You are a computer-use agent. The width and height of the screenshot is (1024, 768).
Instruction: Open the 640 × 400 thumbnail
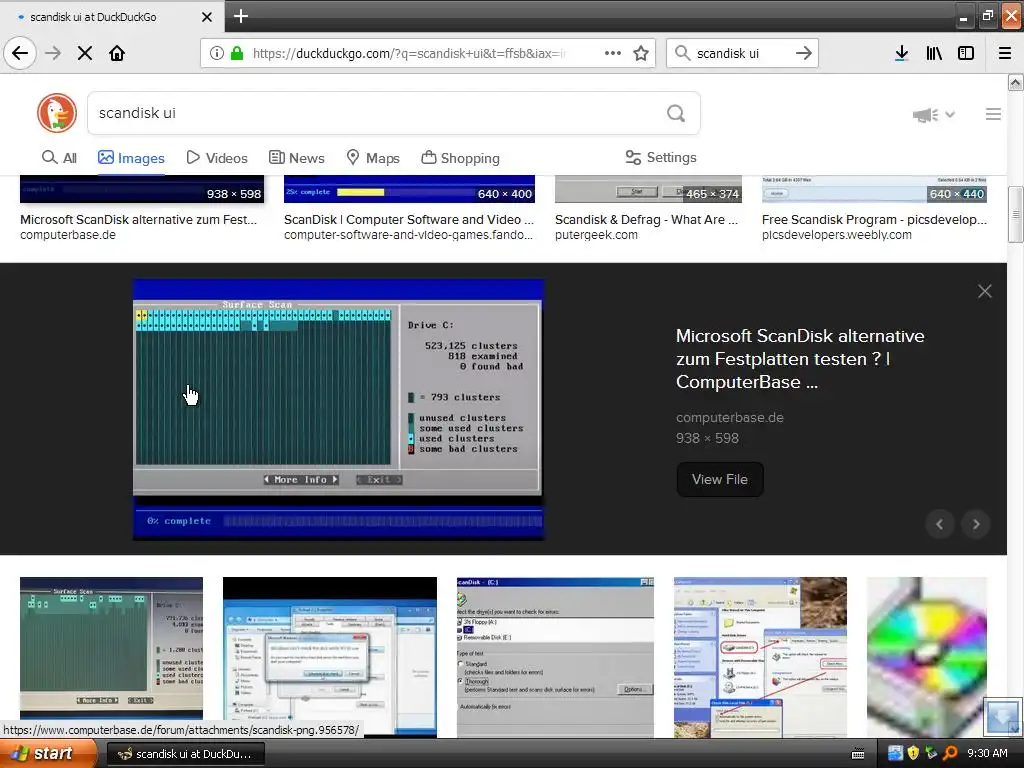[409, 189]
